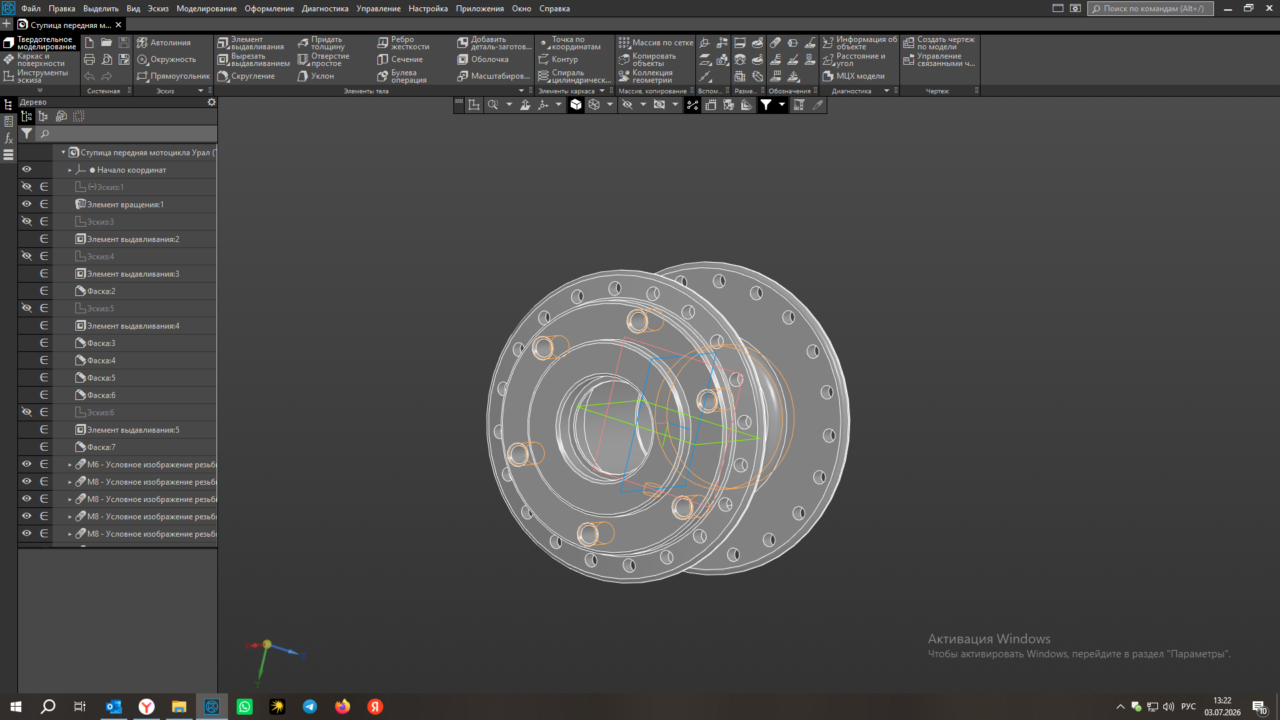Start Элемент выдавливания extrude operation
The image size is (1280, 720).
(252, 43)
